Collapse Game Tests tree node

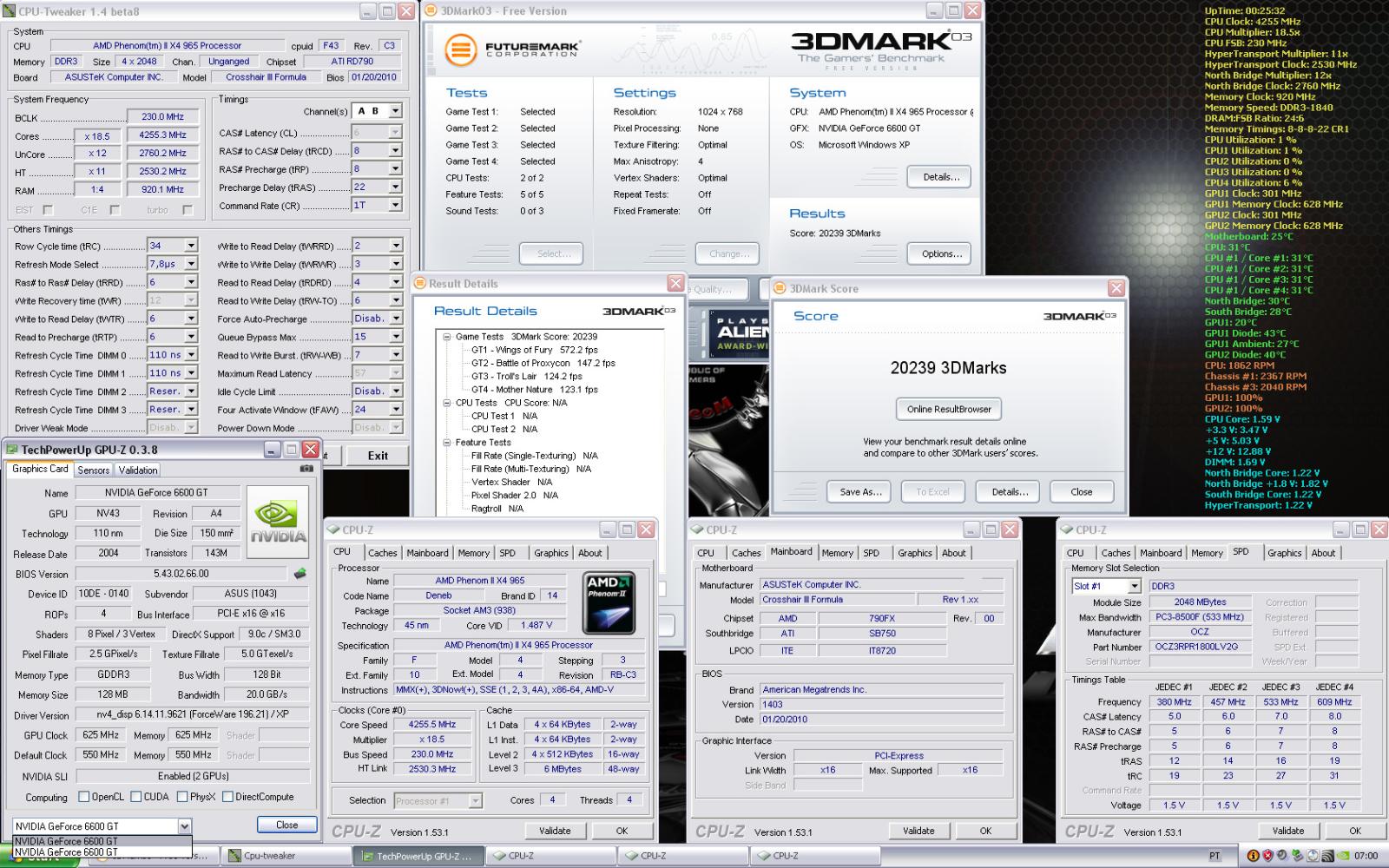447,337
